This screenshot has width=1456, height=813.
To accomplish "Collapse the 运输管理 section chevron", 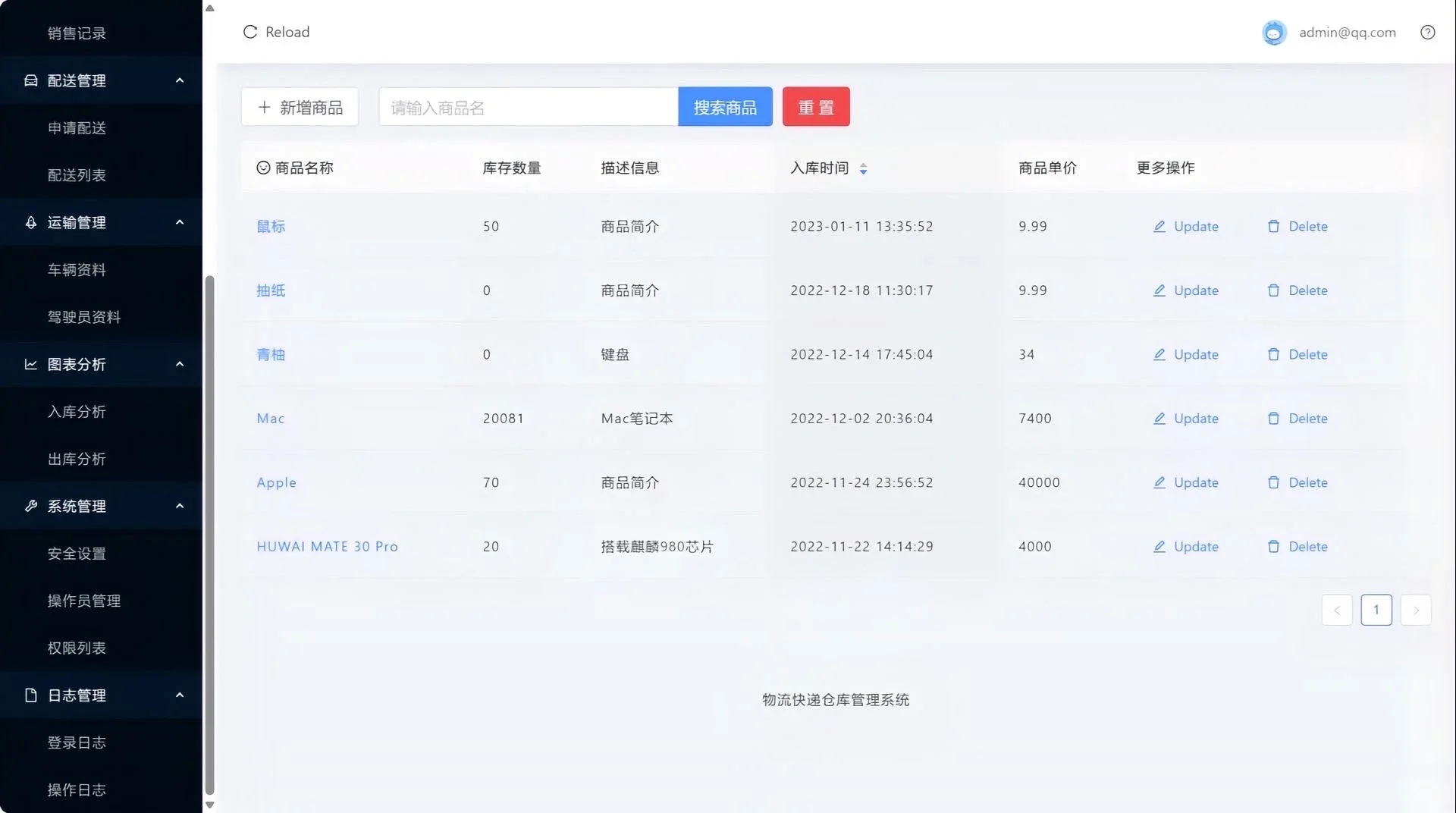I will tap(180, 222).
